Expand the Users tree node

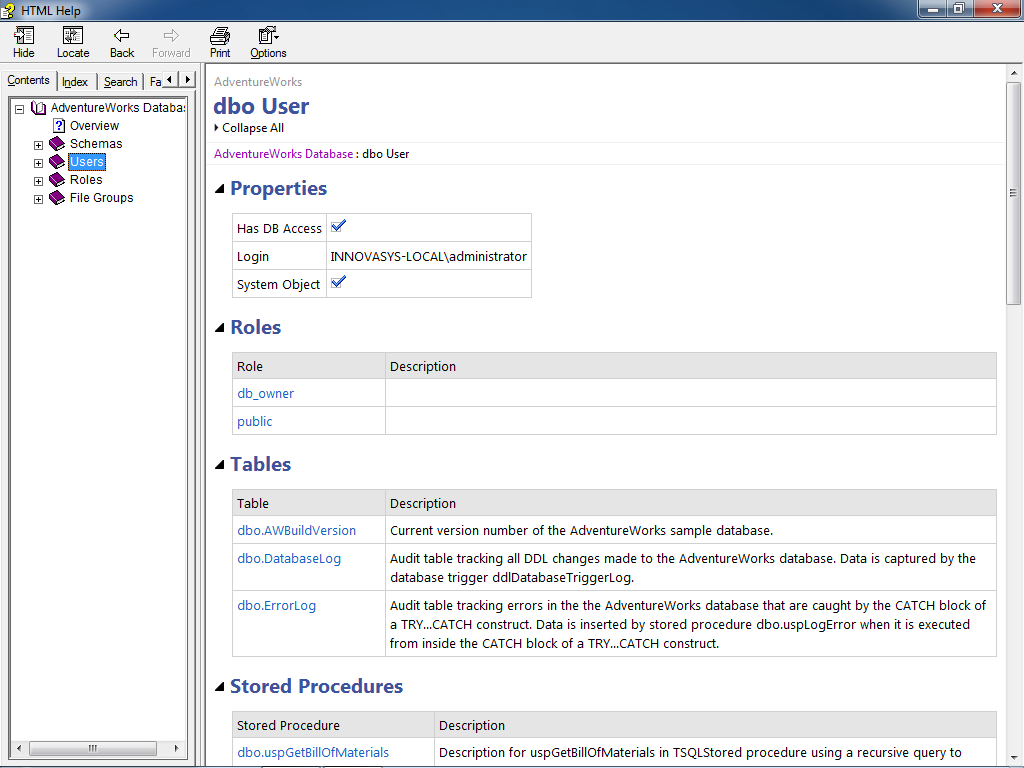click(39, 163)
